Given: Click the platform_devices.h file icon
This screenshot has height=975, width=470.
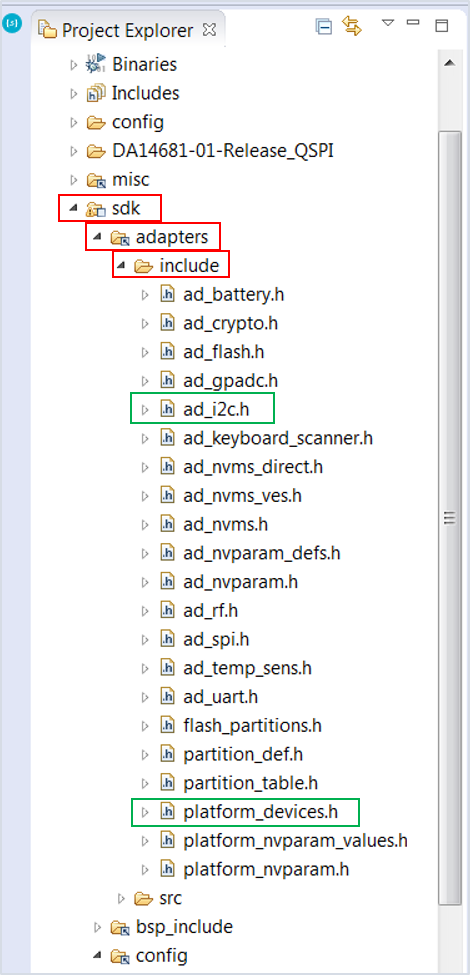Looking at the screenshot, I should 168,812.
